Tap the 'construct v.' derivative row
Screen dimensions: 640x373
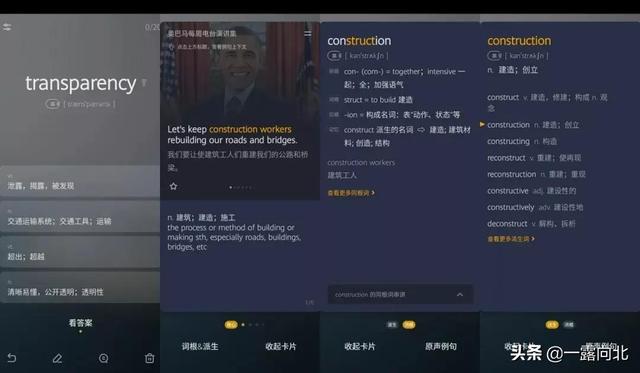(547, 102)
